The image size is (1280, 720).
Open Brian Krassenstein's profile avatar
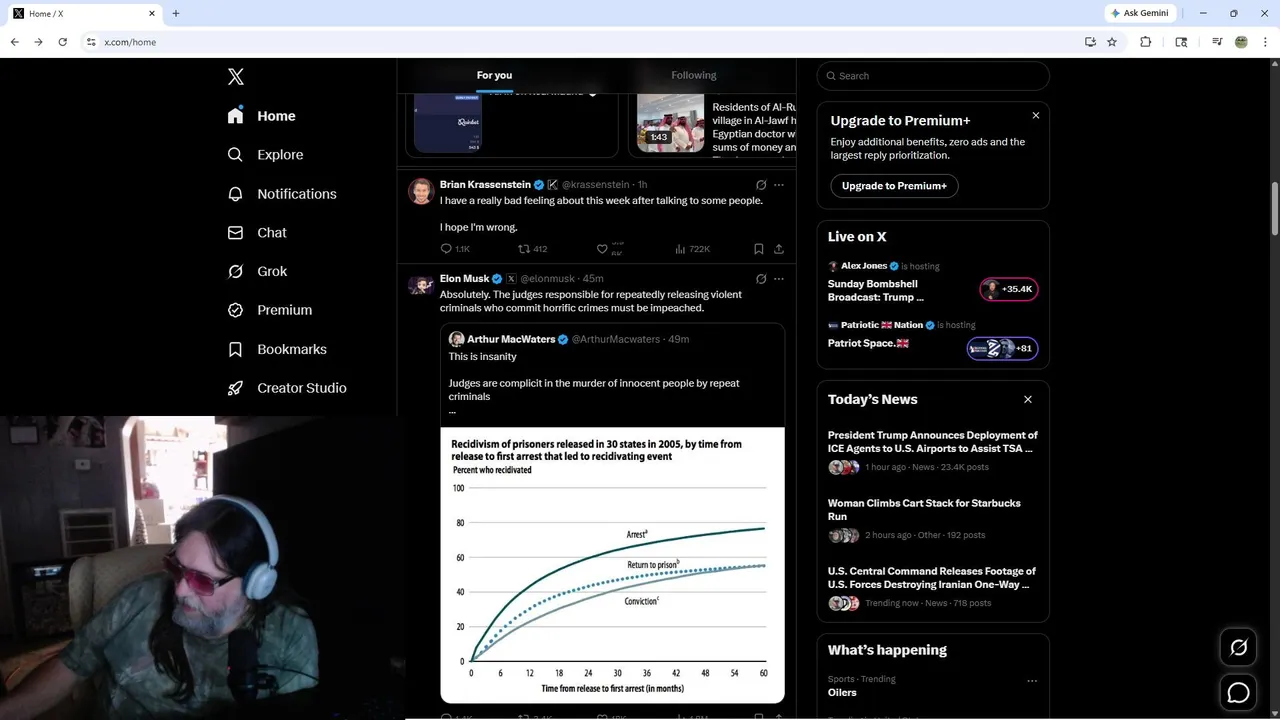421,191
